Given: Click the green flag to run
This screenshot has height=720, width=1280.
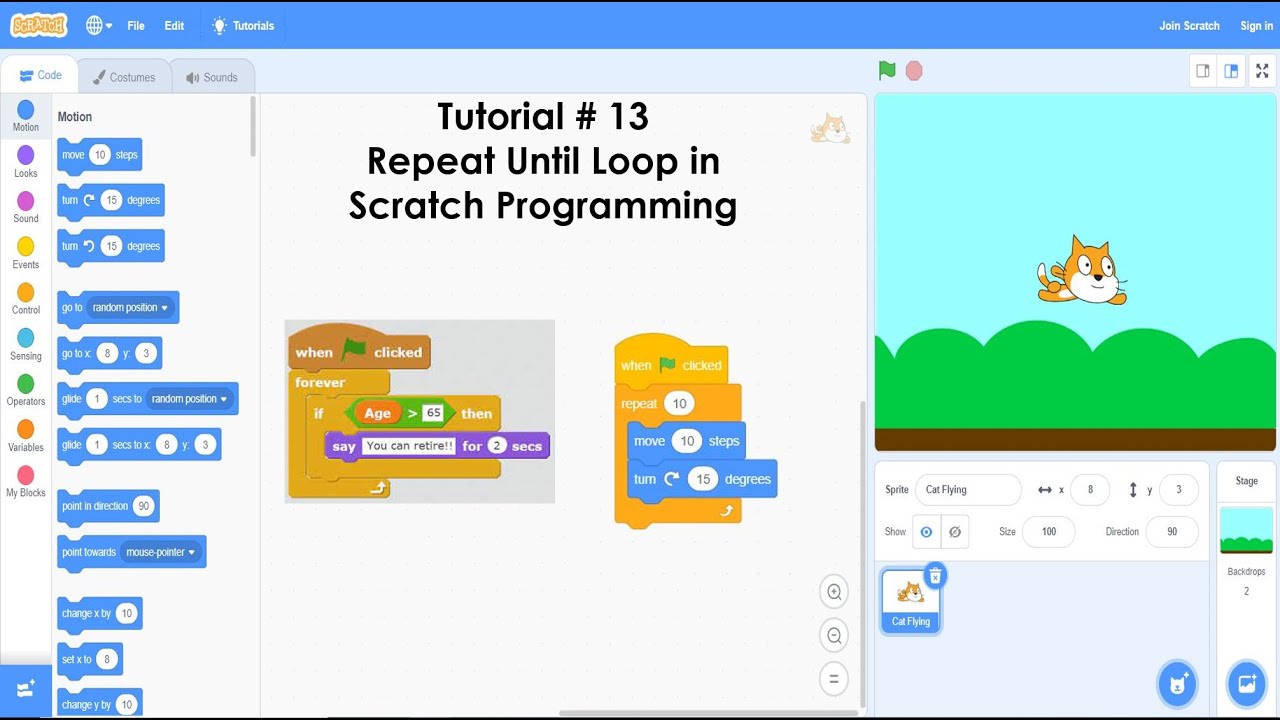Looking at the screenshot, I should pyautogui.click(x=886, y=71).
